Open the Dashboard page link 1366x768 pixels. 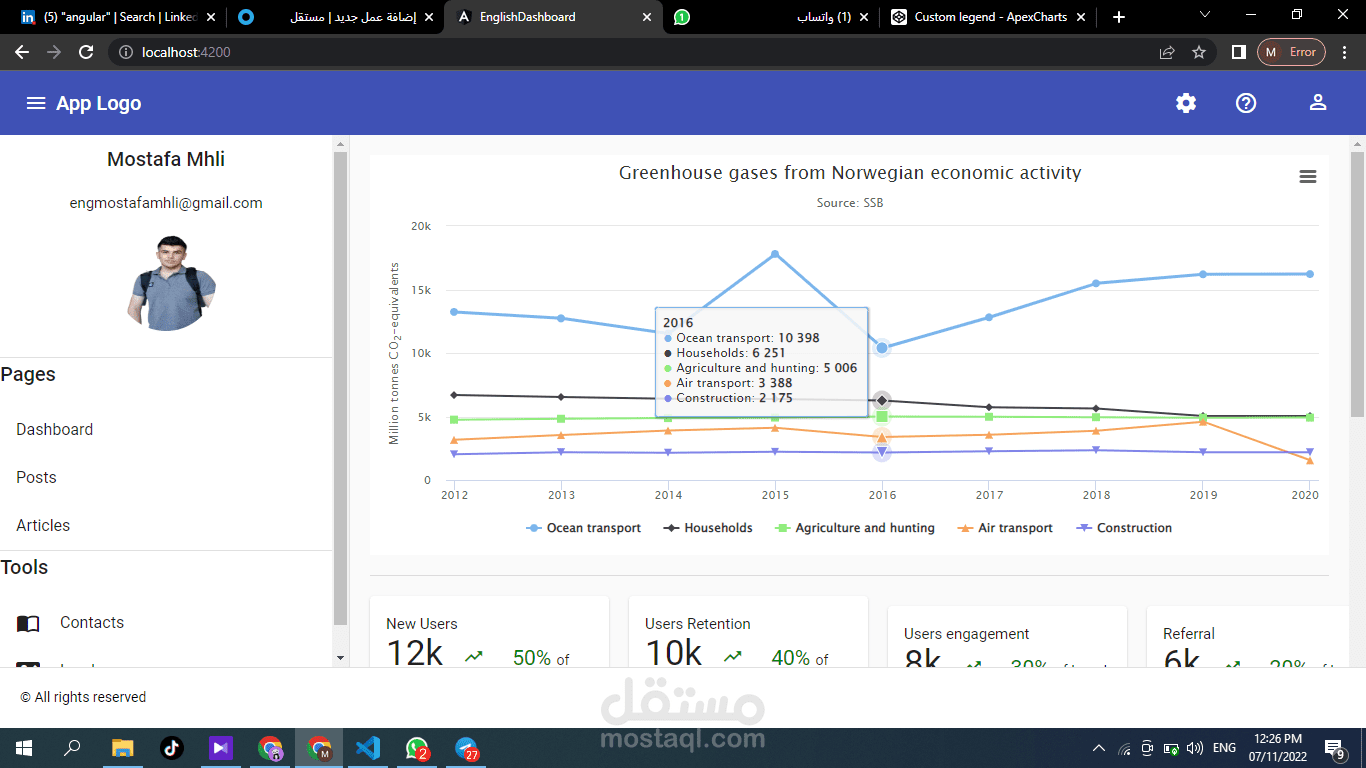click(54, 429)
